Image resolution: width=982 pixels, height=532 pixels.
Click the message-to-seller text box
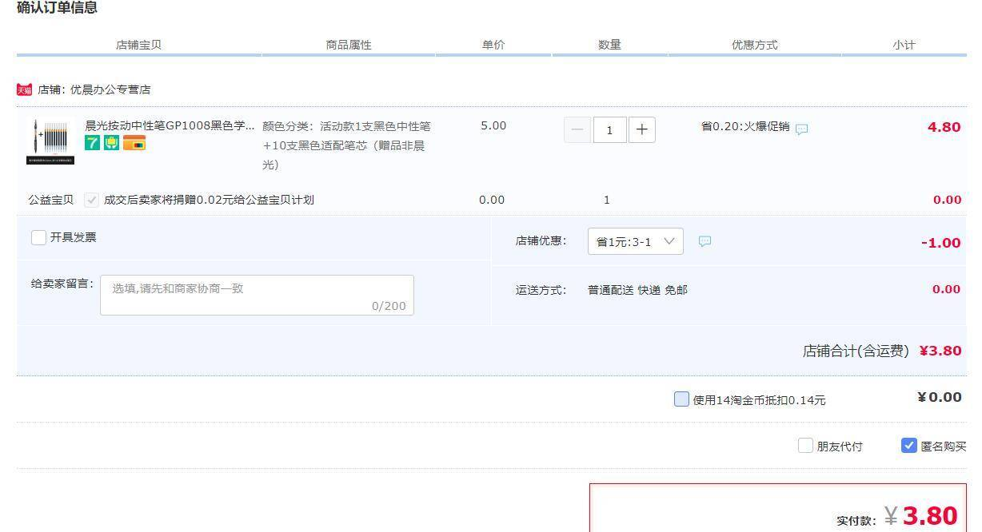(x=257, y=295)
